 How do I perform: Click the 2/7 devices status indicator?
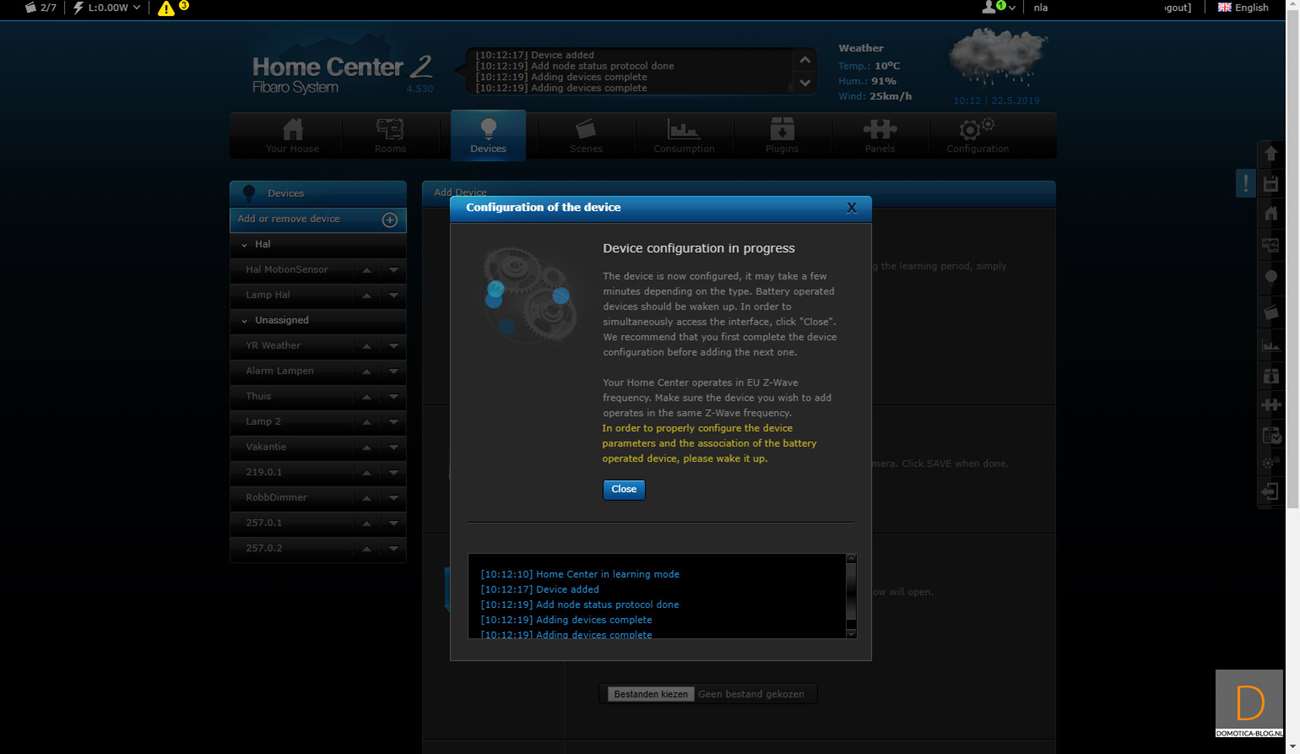[x=40, y=7]
